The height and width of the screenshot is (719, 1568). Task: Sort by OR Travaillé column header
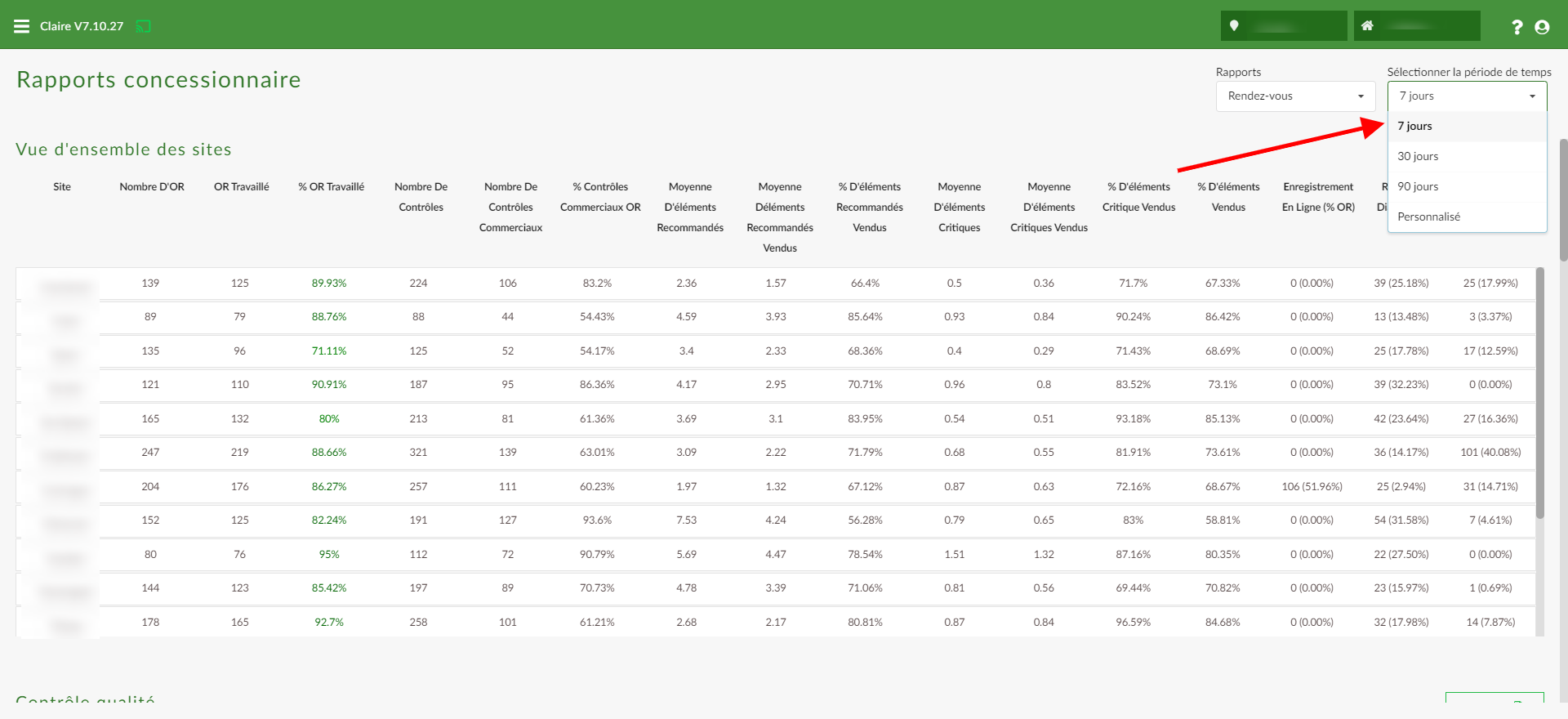tap(242, 186)
